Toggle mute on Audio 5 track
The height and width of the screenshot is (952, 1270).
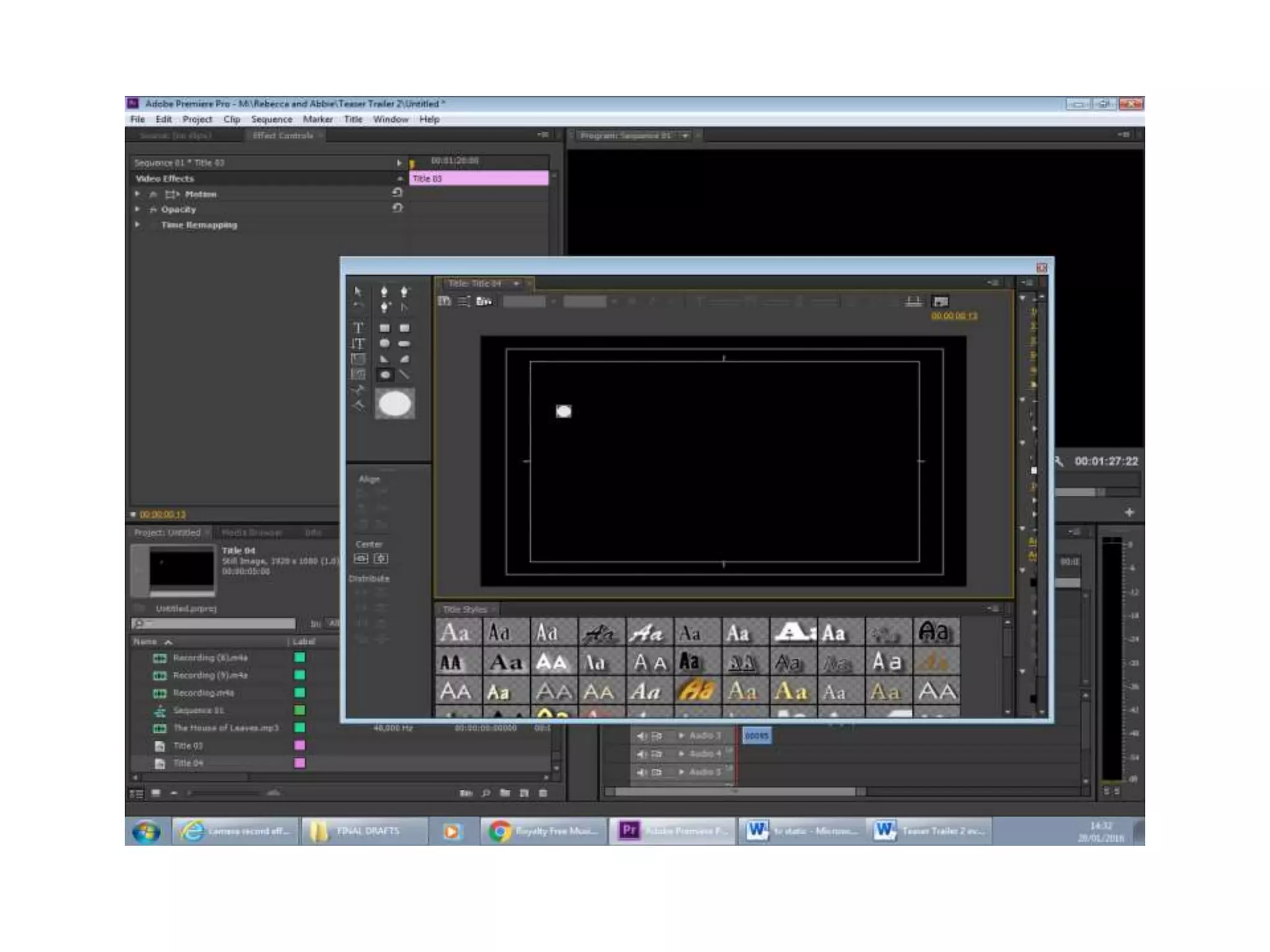(x=642, y=772)
